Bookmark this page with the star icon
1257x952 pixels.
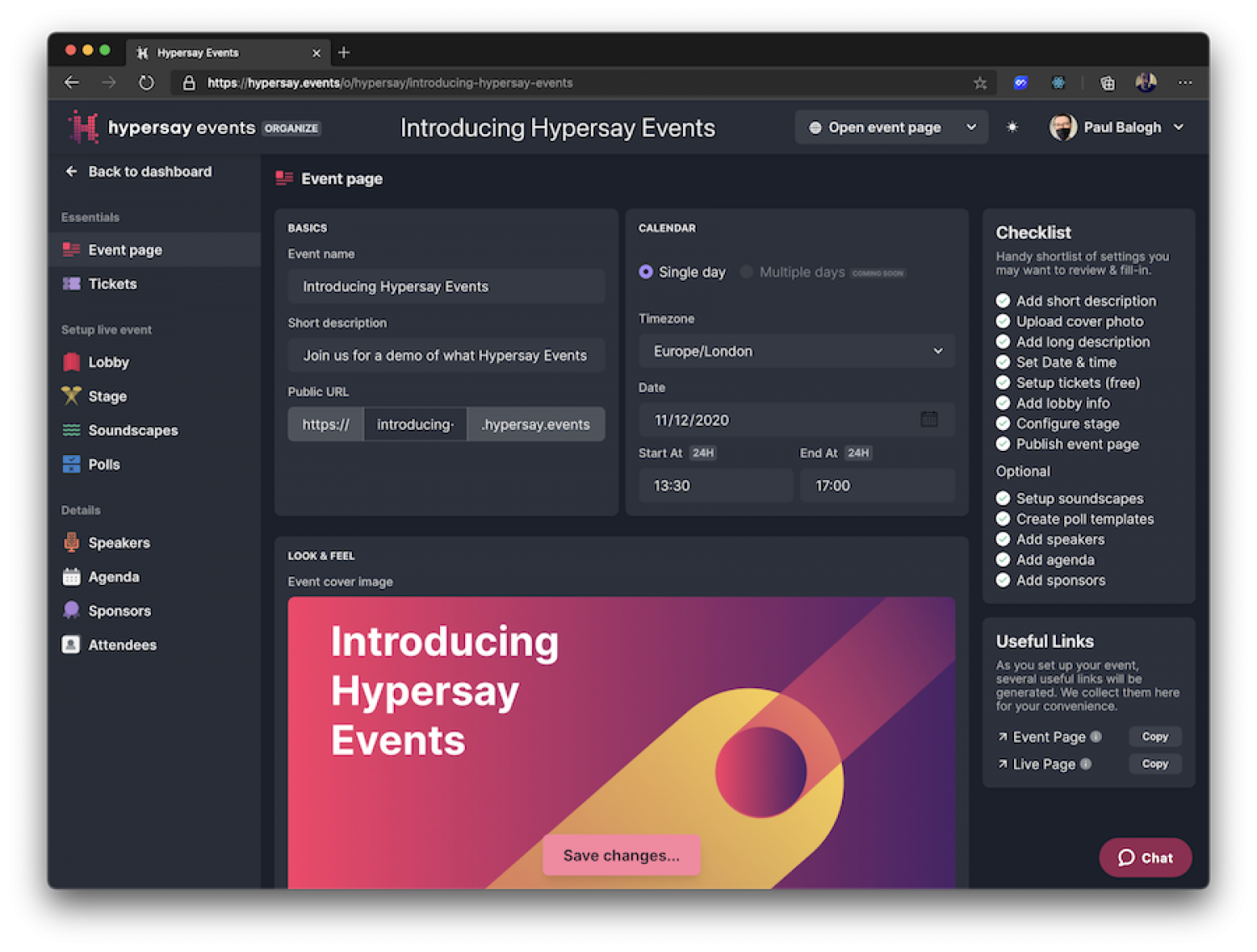point(980,83)
